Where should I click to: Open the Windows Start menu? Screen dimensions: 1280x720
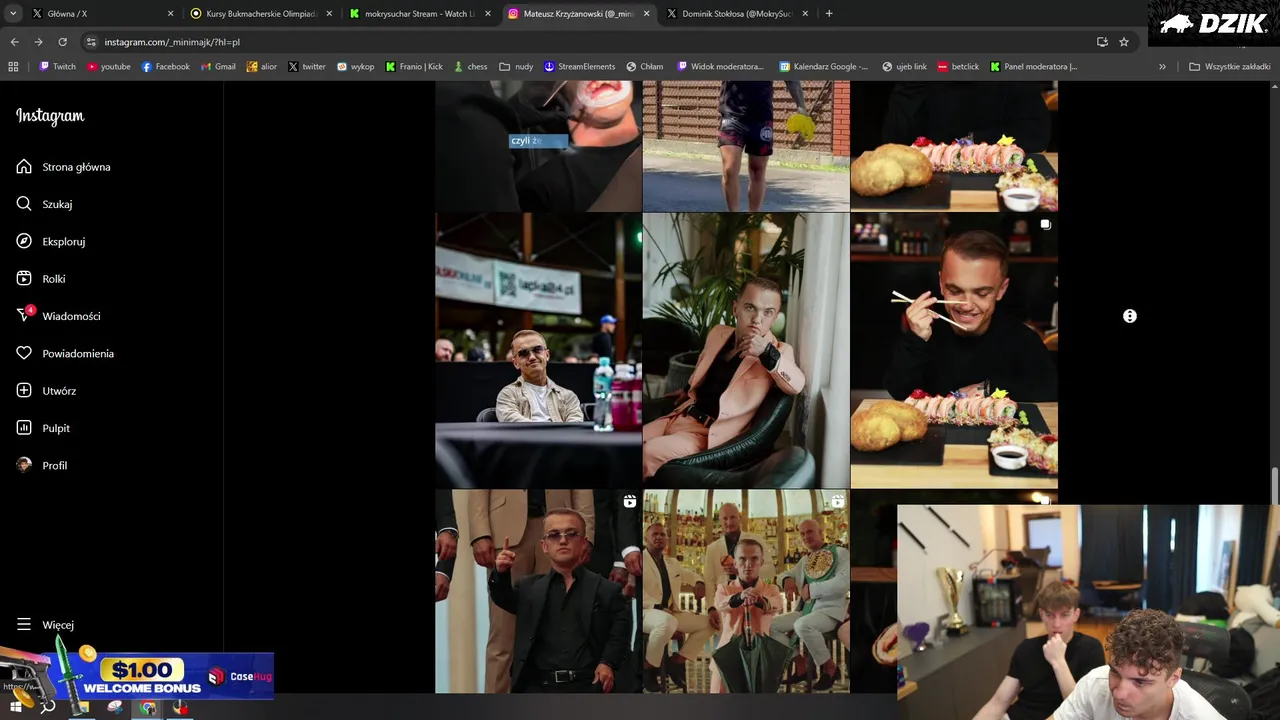16,707
